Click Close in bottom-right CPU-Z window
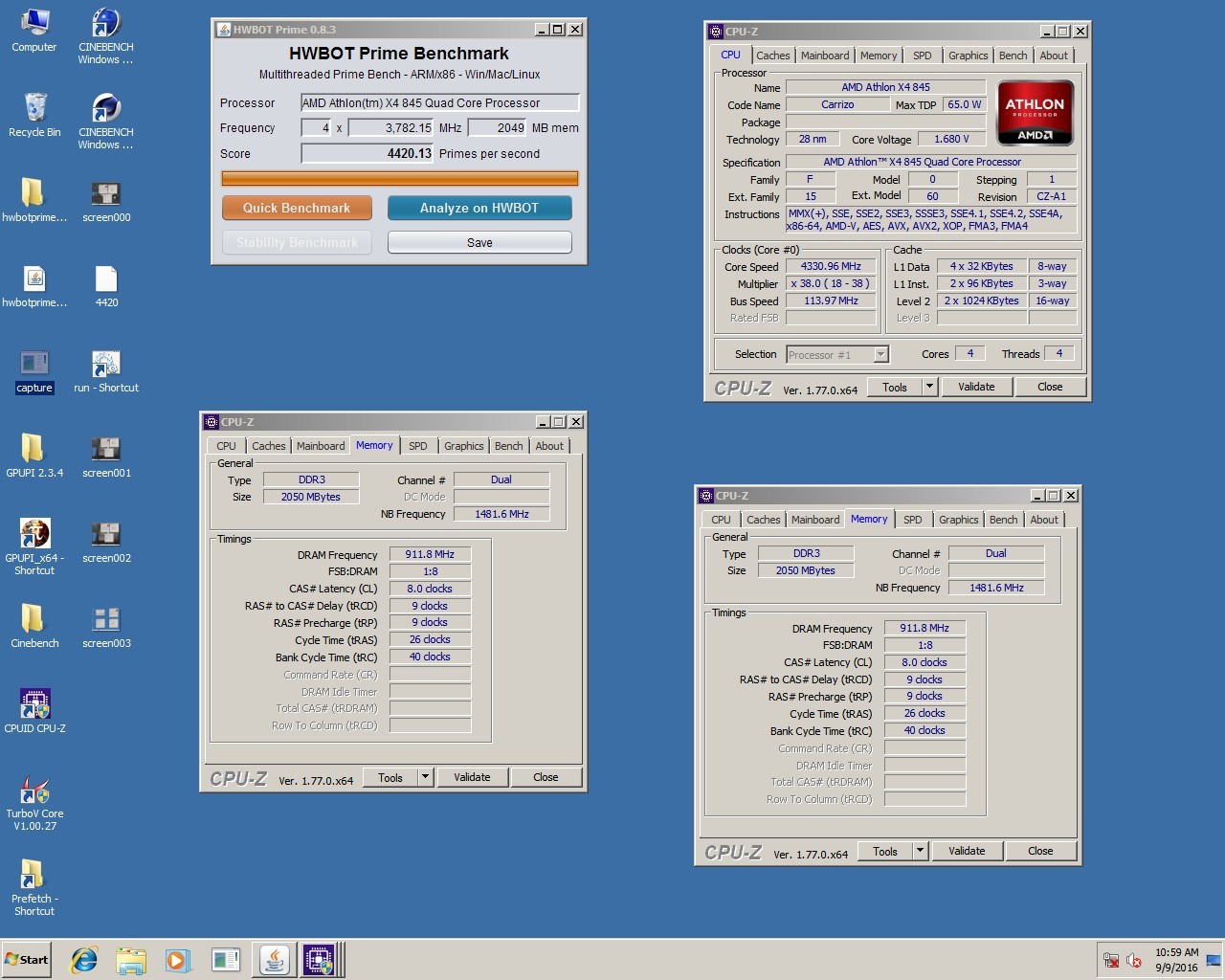Screen dimensions: 1225x980 (x=1040, y=851)
